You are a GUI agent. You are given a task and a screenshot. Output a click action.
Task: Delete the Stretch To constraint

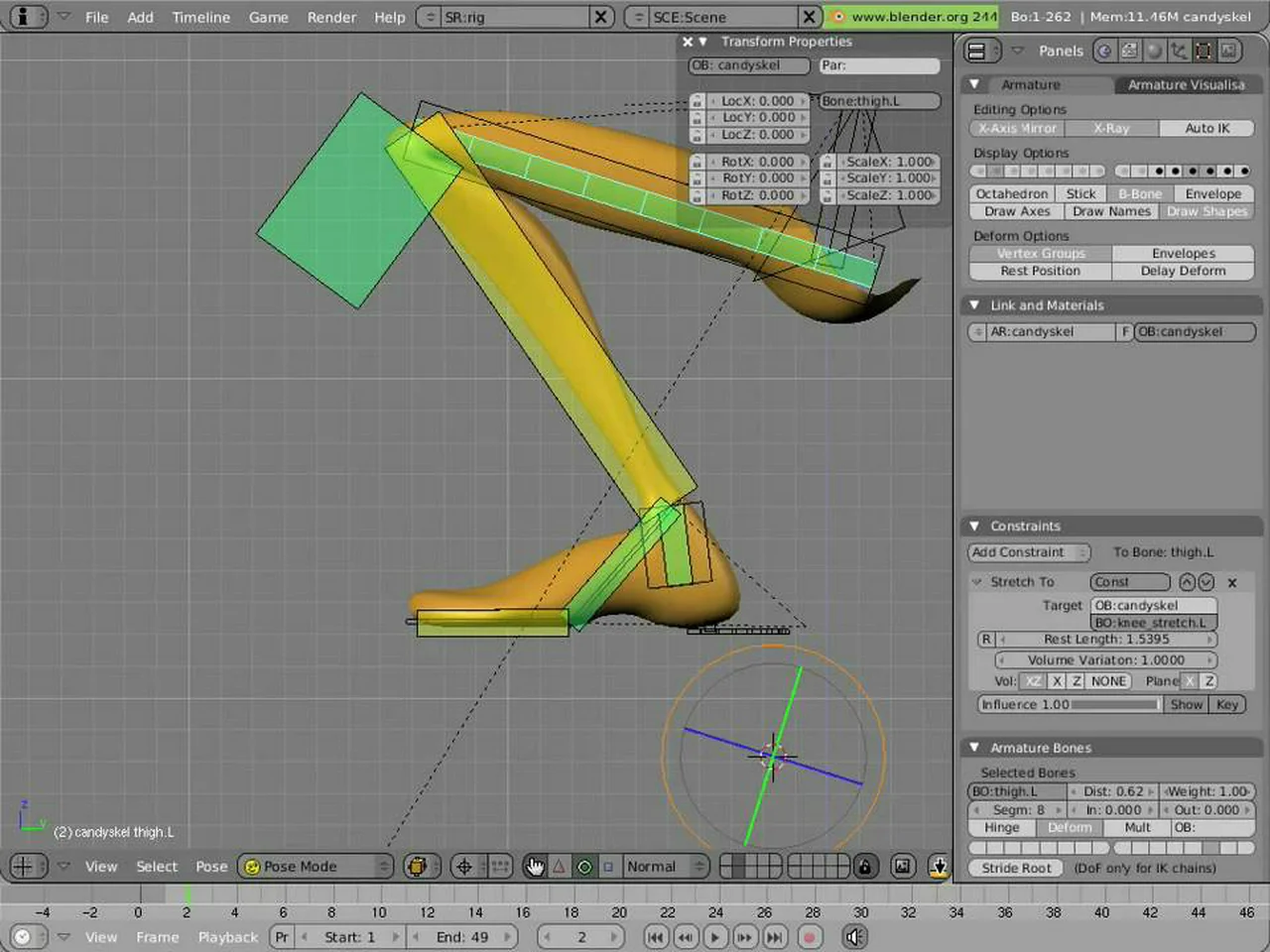click(x=1232, y=583)
